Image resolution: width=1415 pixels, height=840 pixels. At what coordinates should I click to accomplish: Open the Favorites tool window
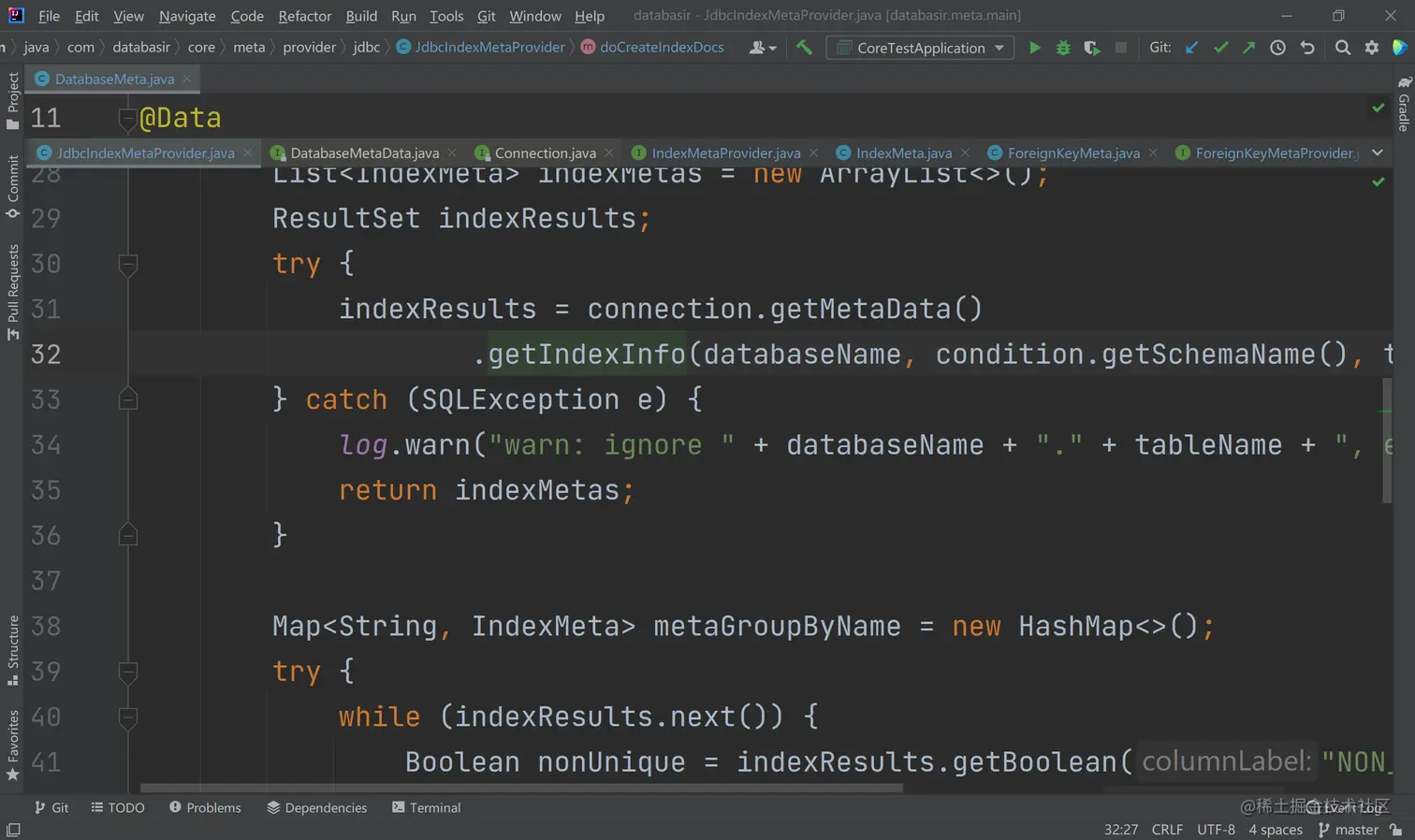click(x=12, y=746)
